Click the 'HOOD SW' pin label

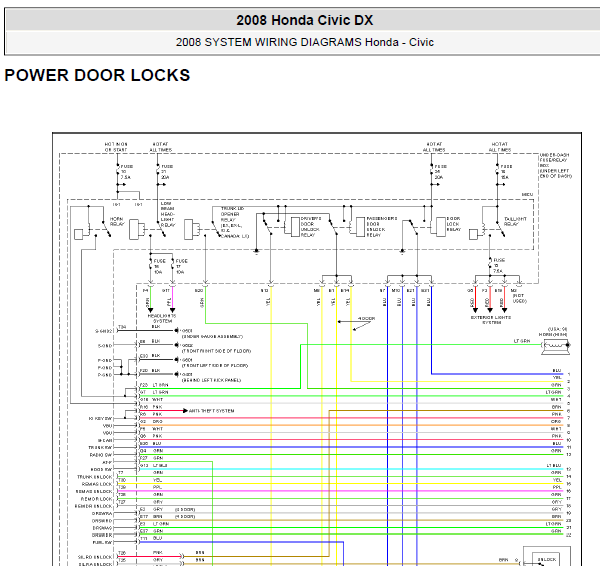coord(101,469)
